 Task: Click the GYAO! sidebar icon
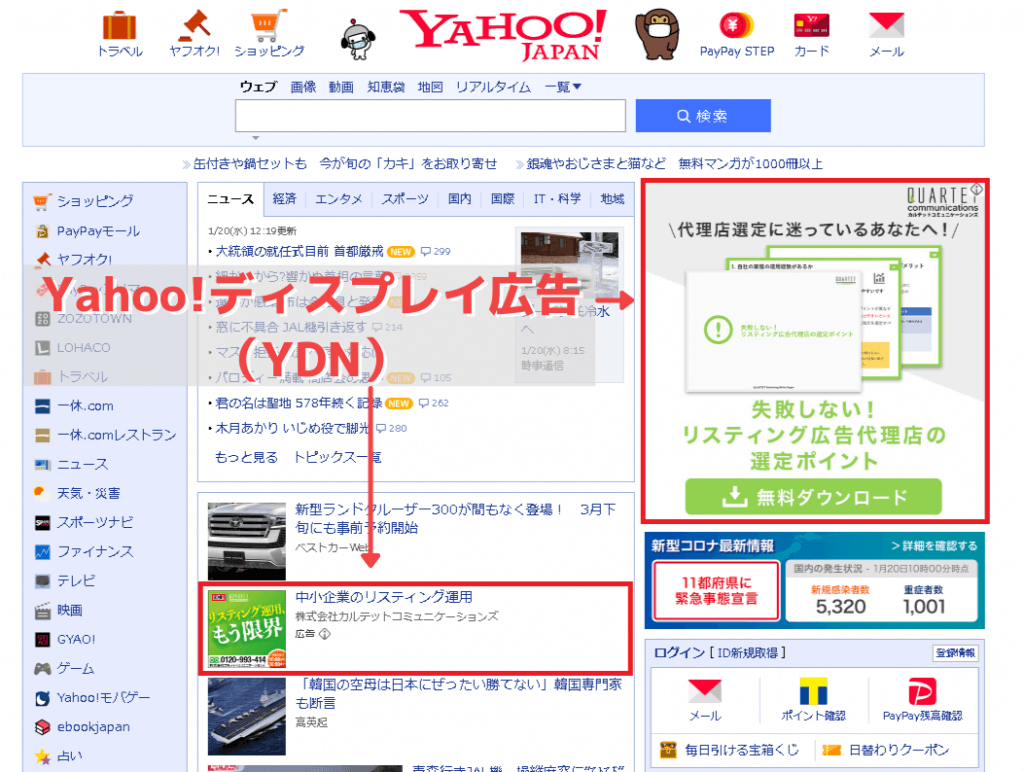(42, 639)
